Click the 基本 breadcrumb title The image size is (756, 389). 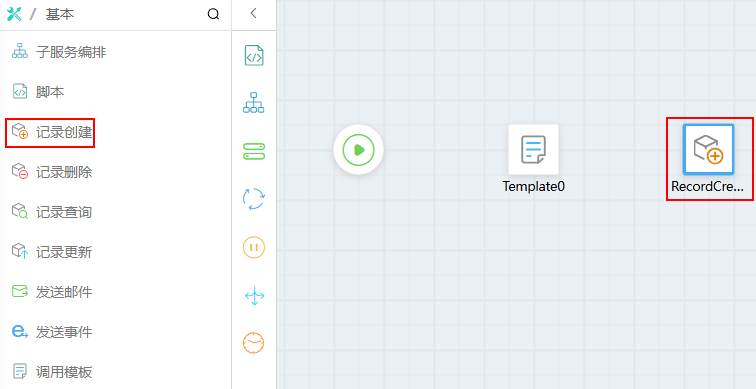click(x=60, y=14)
